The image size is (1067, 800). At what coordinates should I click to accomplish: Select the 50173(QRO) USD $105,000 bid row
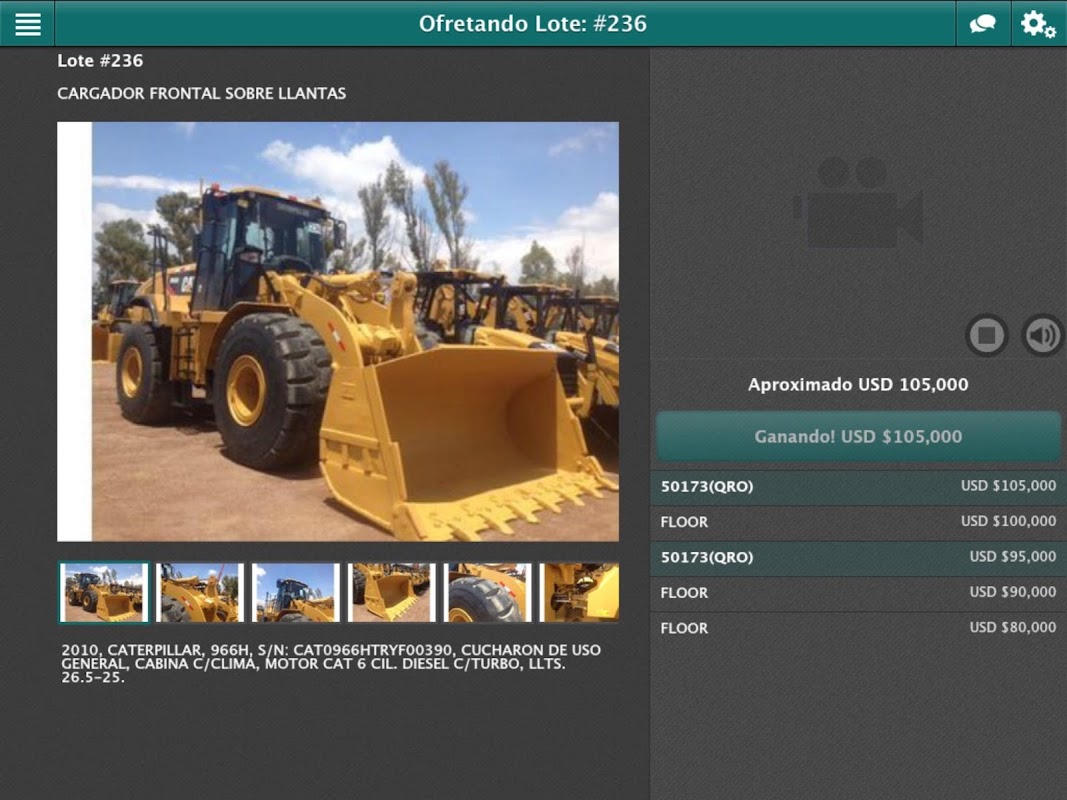pos(858,486)
